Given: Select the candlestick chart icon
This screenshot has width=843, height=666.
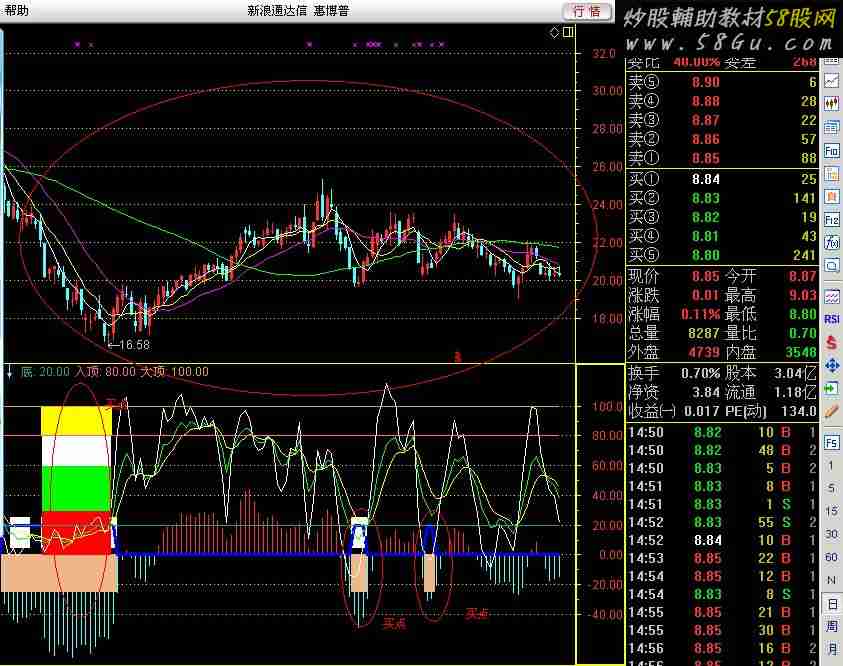Looking at the screenshot, I should coord(832,103).
